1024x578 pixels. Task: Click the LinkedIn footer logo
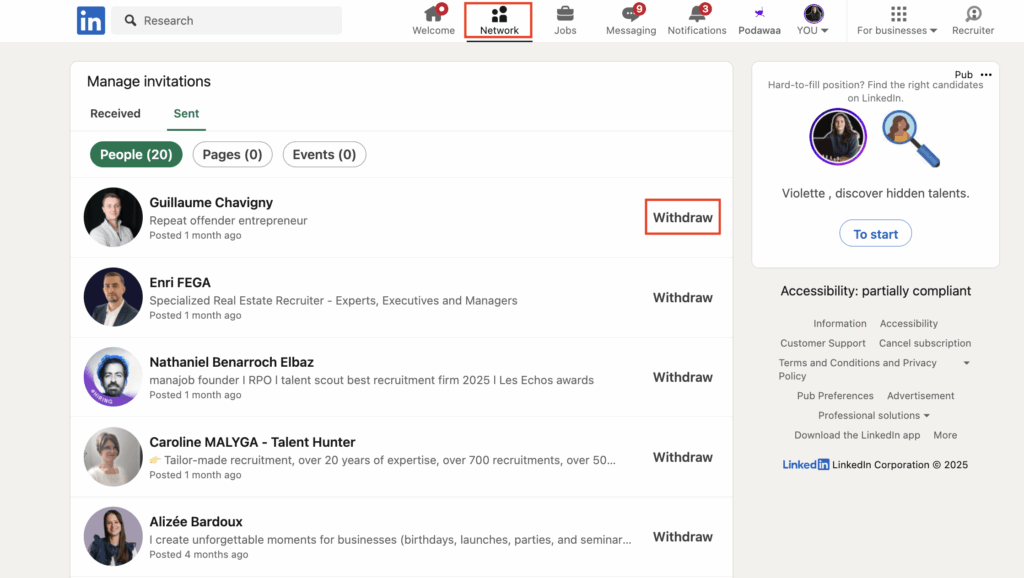pyautogui.click(x=806, y=464)
